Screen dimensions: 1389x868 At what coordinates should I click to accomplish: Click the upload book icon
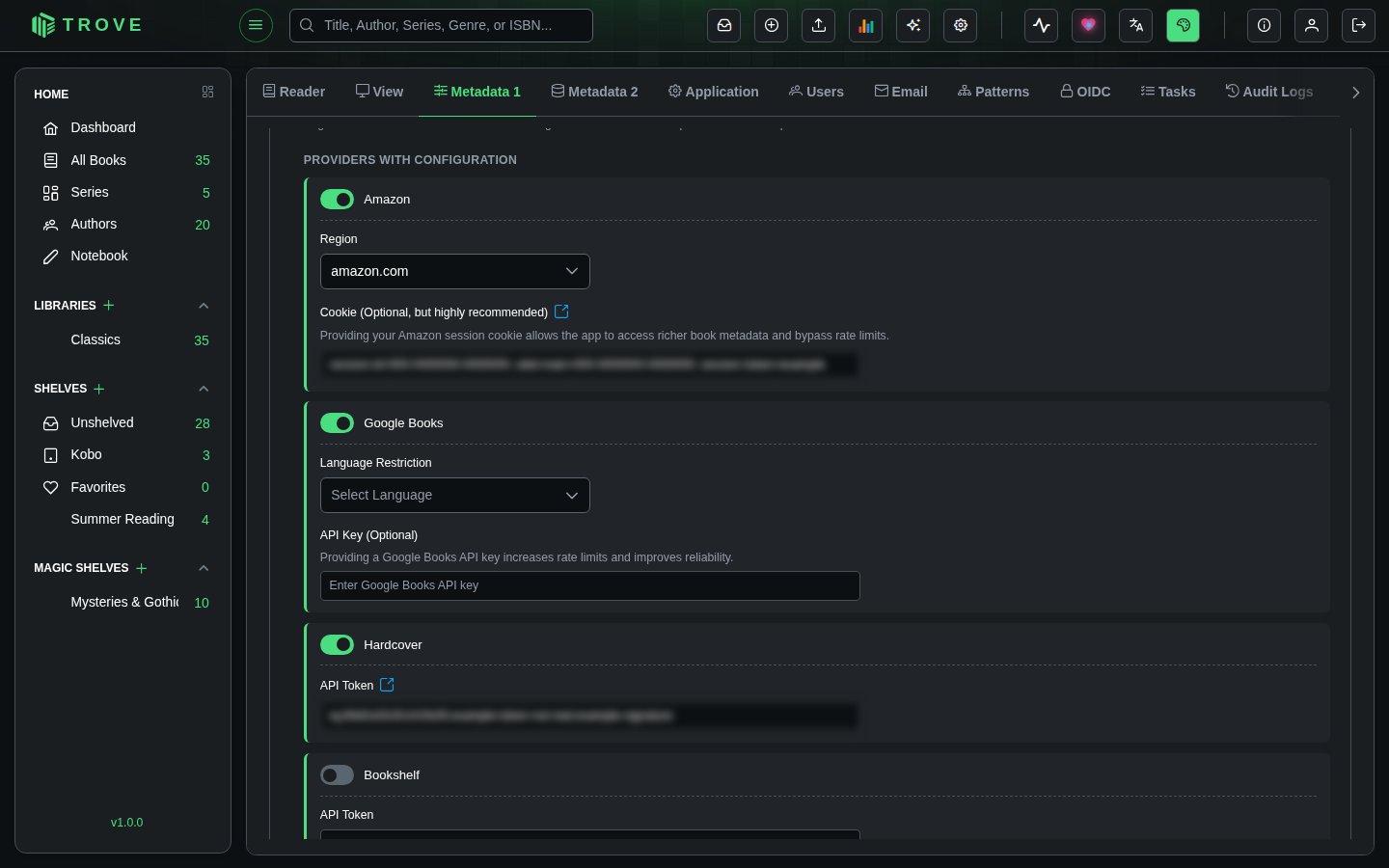pyautogui.click(x=819, y=26)
